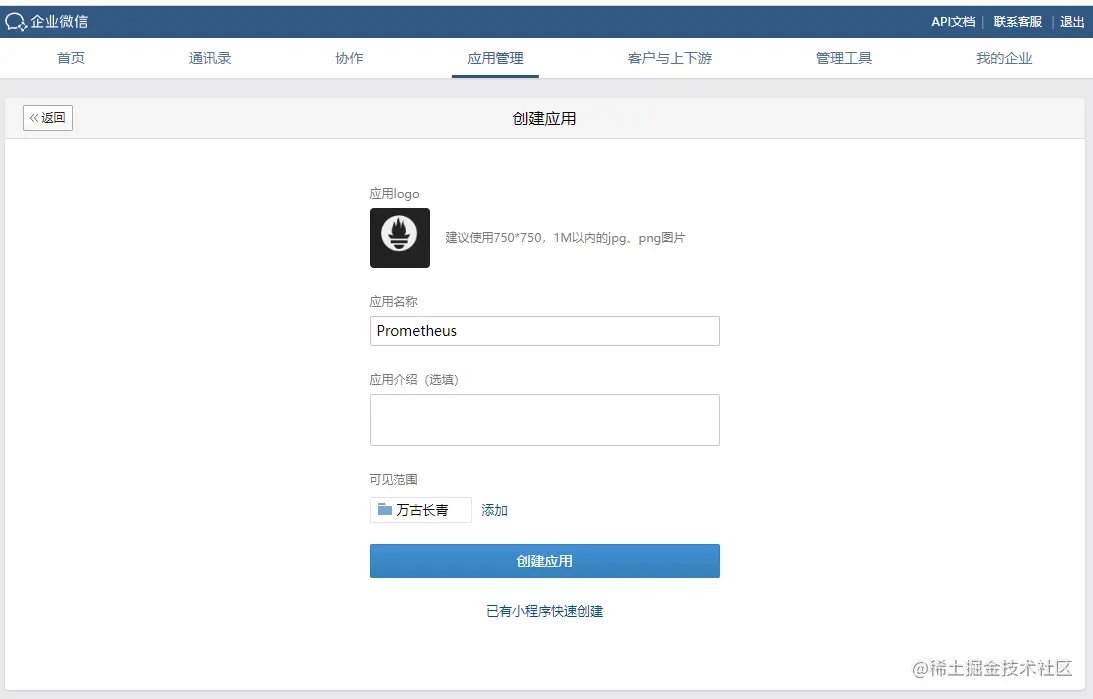This screenshot has height=699, width=1093.
Task: Click 添加 to add visible range
Action: [494, 510]
